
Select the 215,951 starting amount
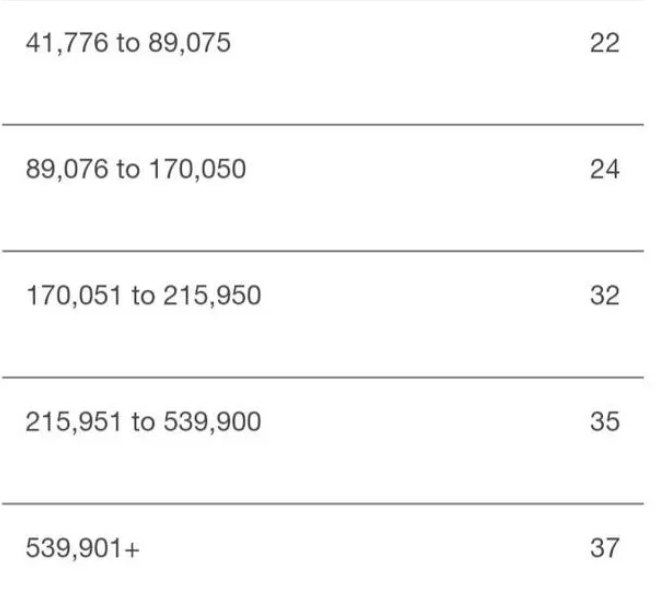click(74, 422)
